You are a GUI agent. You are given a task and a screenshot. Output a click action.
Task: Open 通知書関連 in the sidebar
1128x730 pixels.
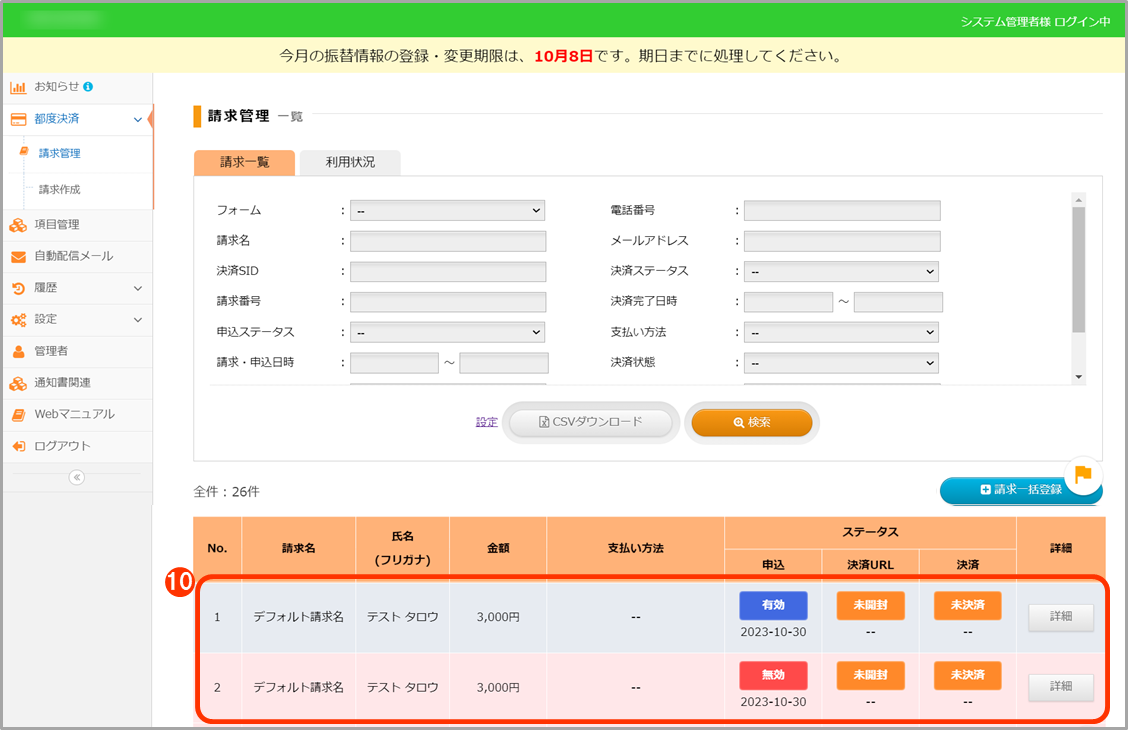[62, 383]
